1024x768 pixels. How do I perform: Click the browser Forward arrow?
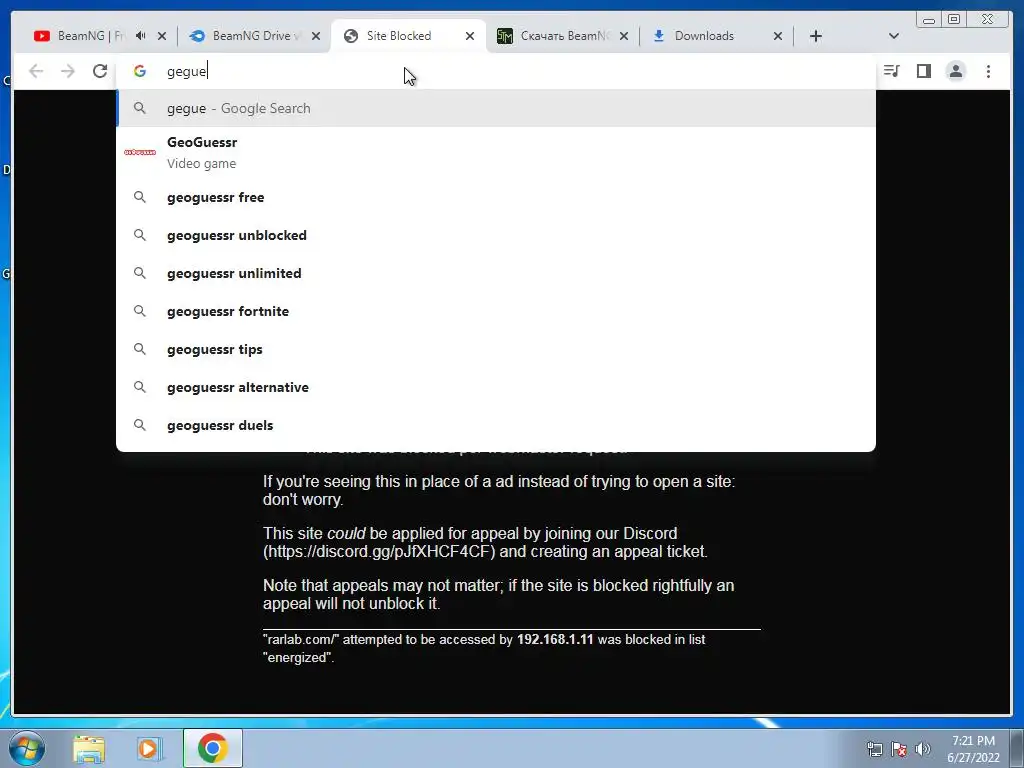click(x=68, y=71)
